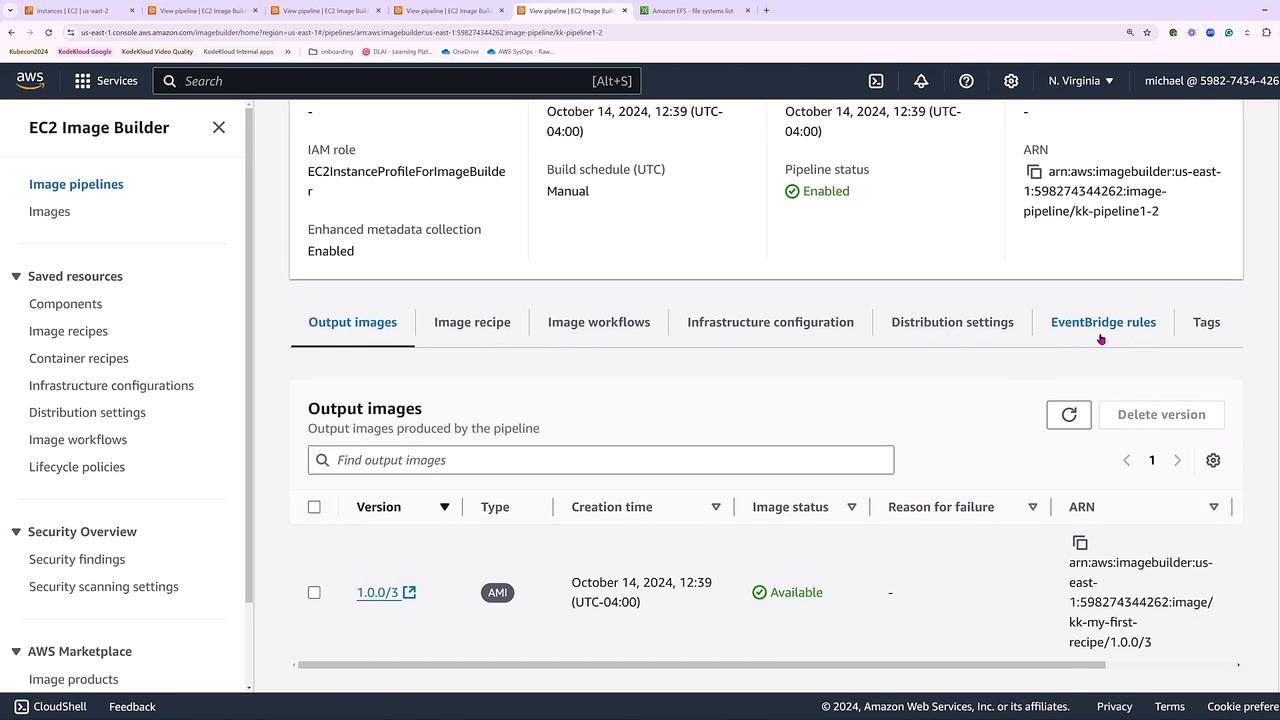The width and height of the screenshot is (1280, 720).
Task: Open the Tags tab
Action: pyautogui.click(x=1206, y=322)
